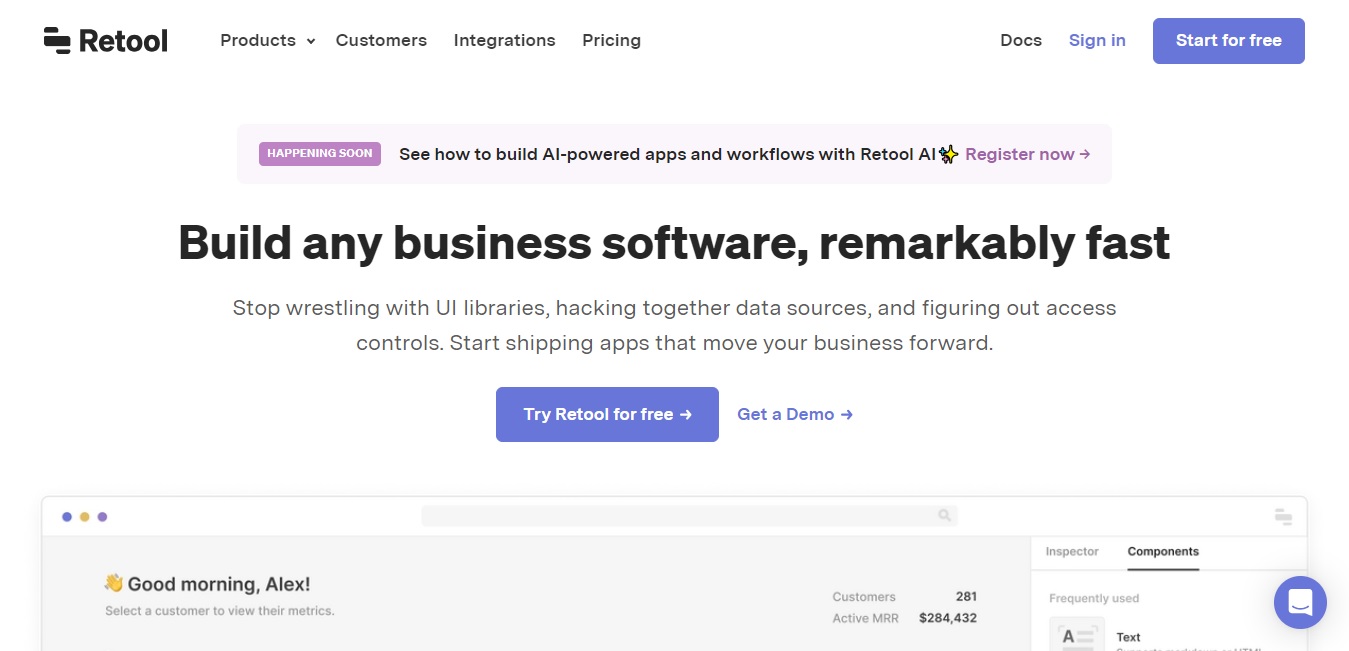Click the magnifier icon in mockup search bar
This screenshot has height=651, width=1349.
click(x=944, y=516)
